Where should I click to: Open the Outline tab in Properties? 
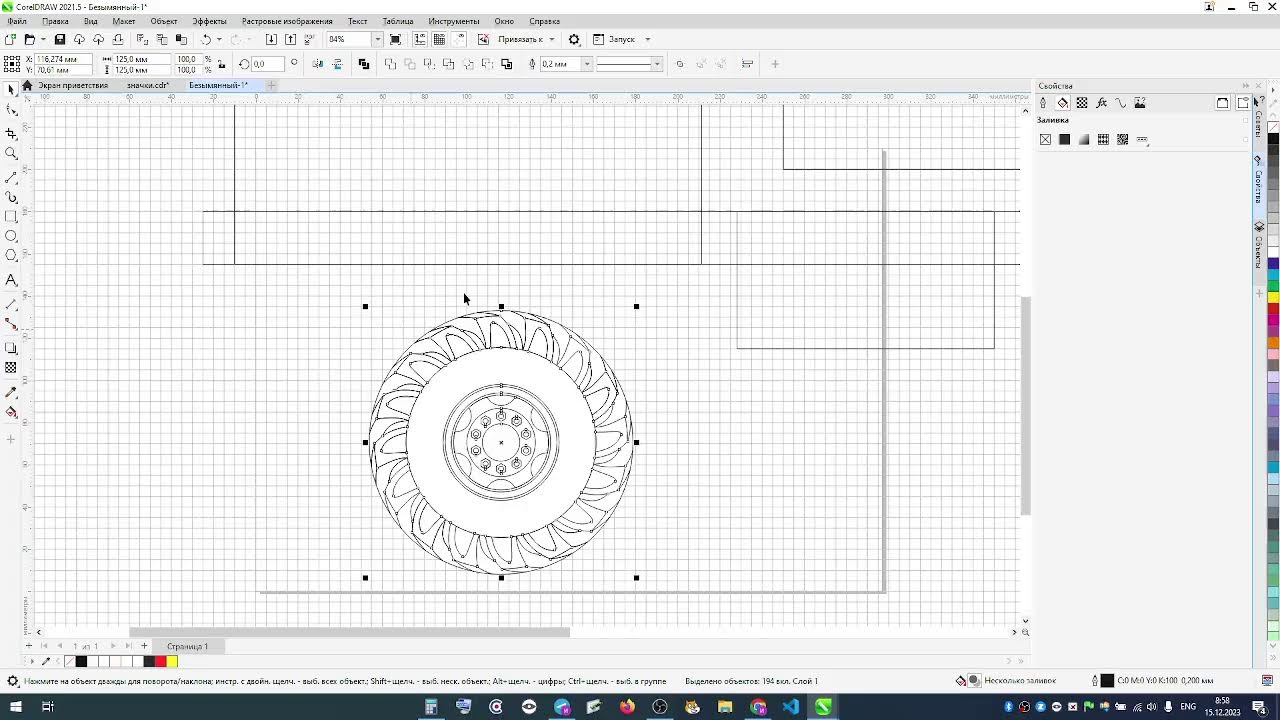(x=1043, y=103)
